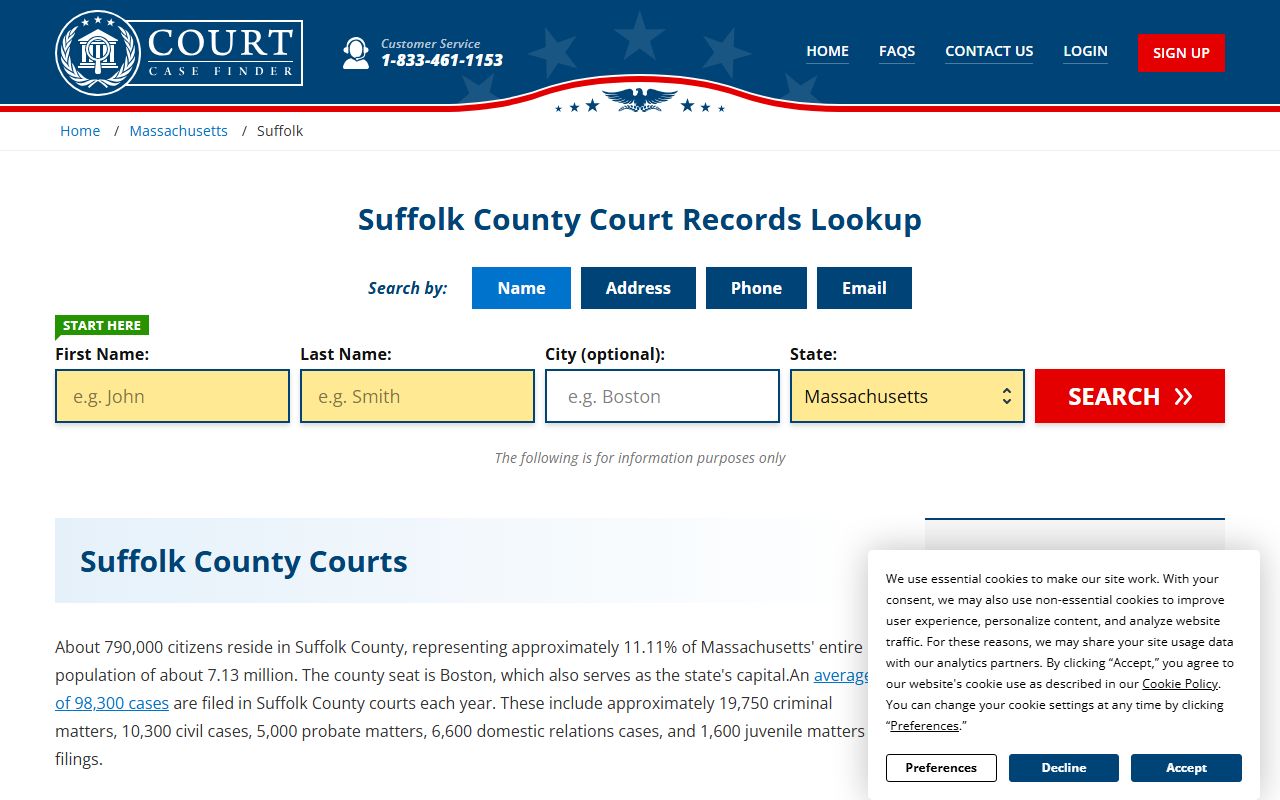The width and height of the screenshot is (1280, 800).
Task: Call customer service number 1-833-461-1153
Action: [442, 61]
